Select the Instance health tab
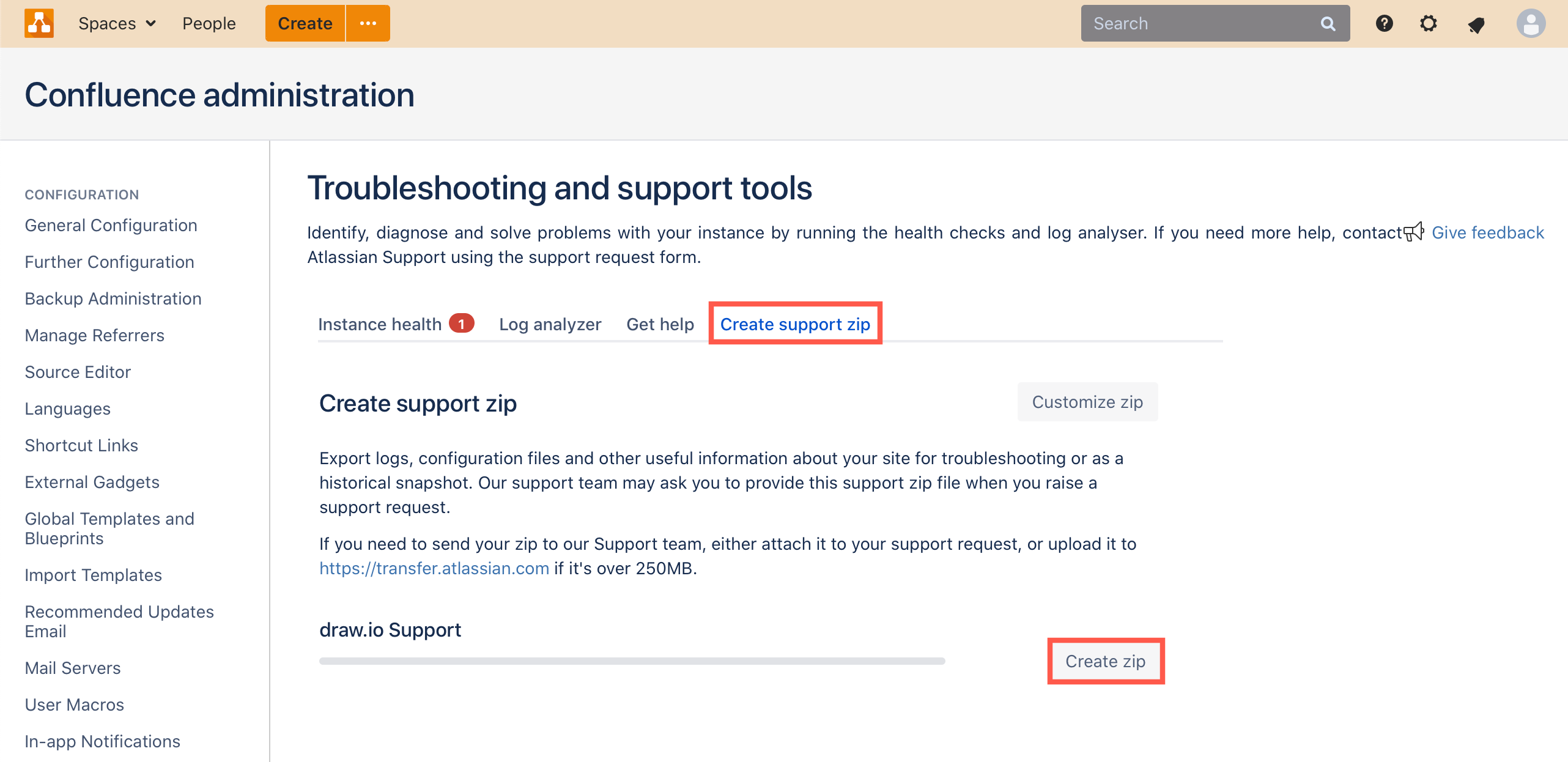The width and height of the screenshot is (1568, 762). coord(380,324)
